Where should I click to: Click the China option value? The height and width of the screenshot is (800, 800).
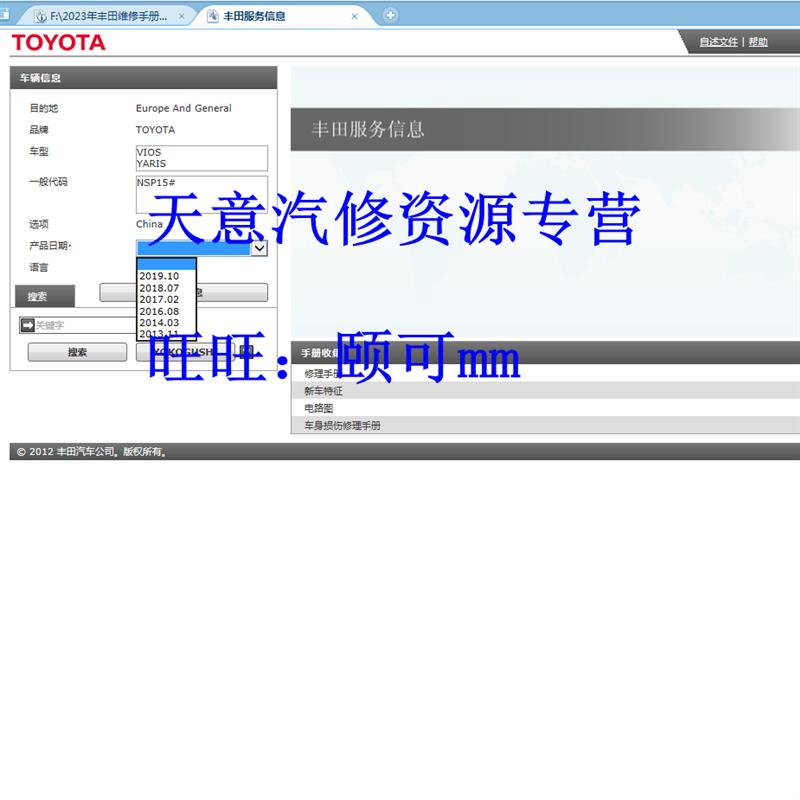[149, 224]
